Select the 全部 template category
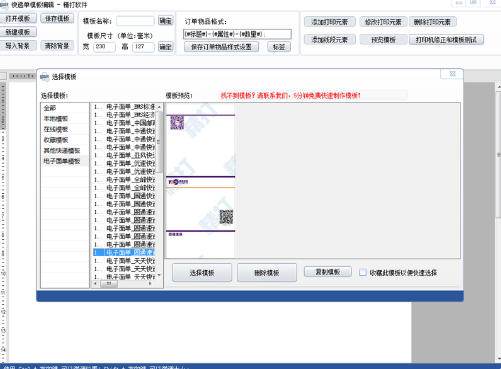Screen dimensions: 501x369 65,108
